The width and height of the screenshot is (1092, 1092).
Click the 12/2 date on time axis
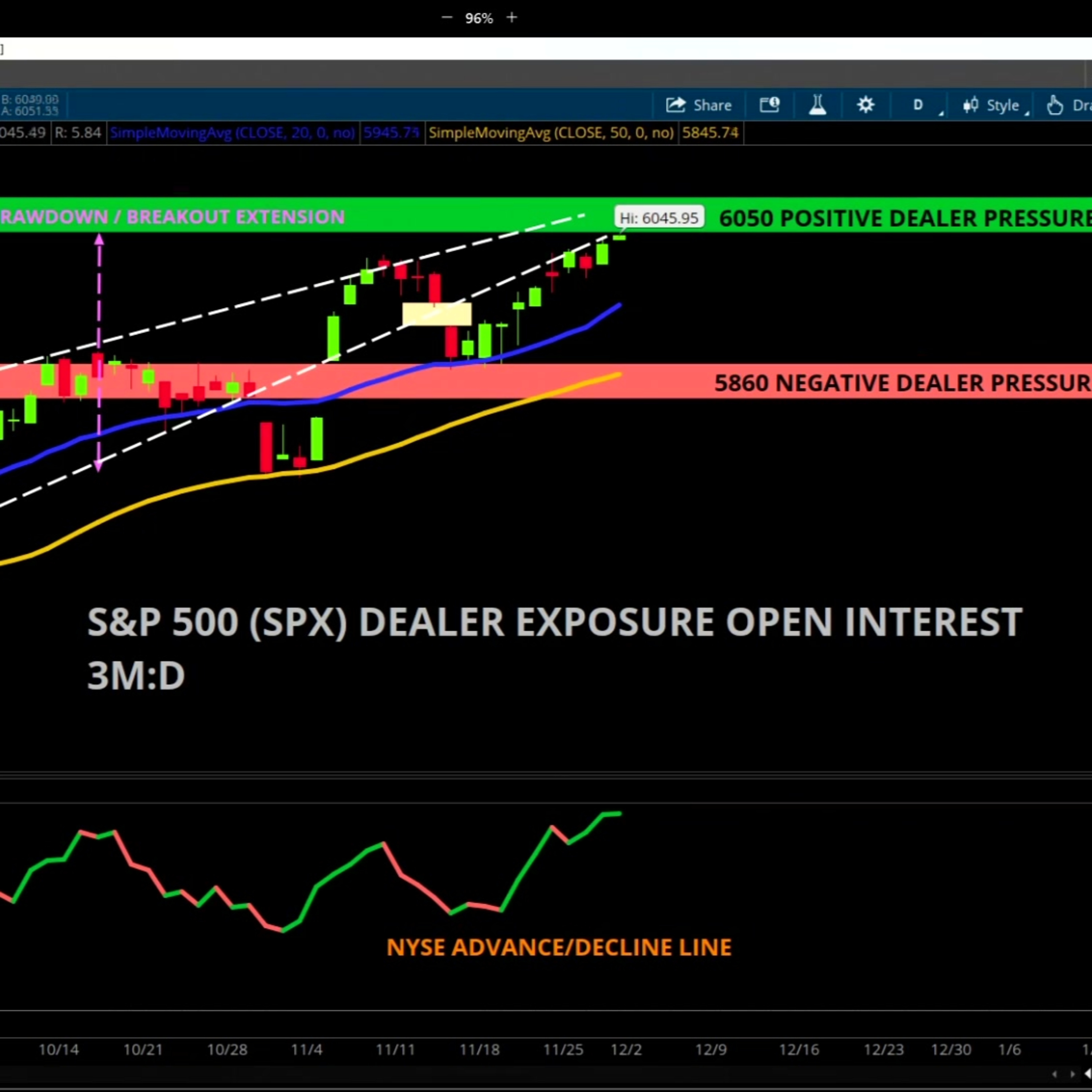click(x=626, y=1050)
